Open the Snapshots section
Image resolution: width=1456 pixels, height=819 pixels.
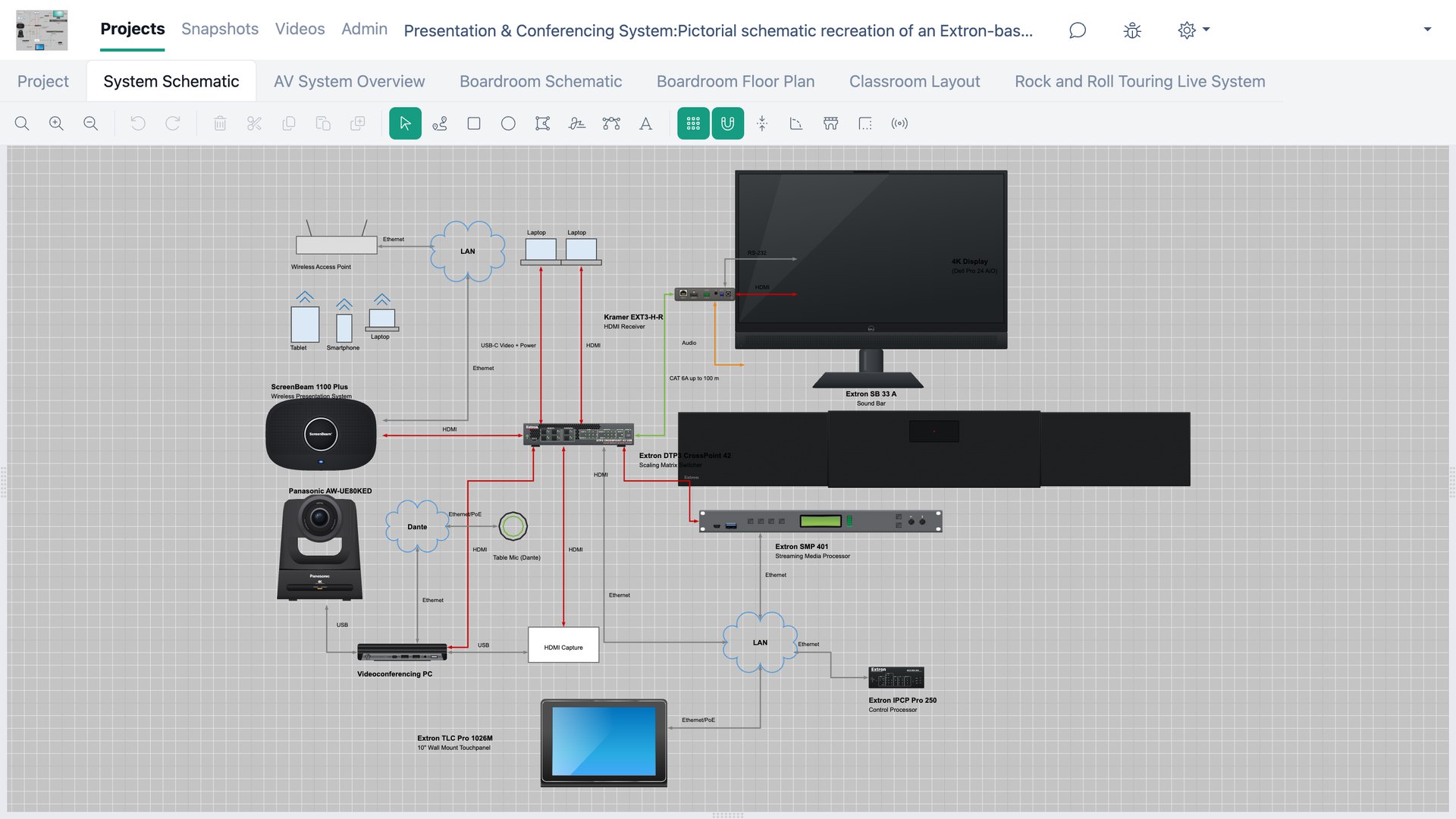point(220,29)
